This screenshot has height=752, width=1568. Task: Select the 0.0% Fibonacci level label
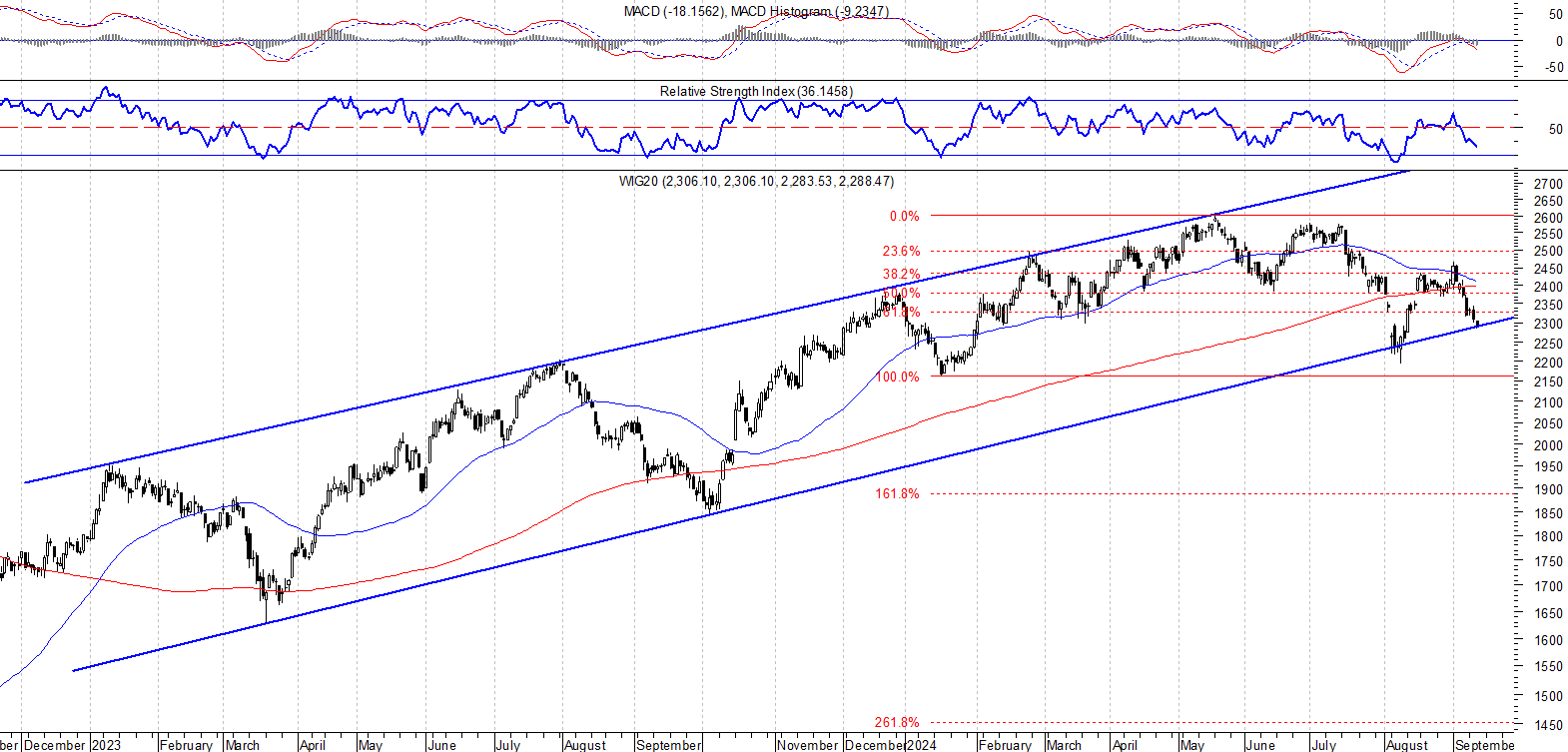(x=904, y=216)
